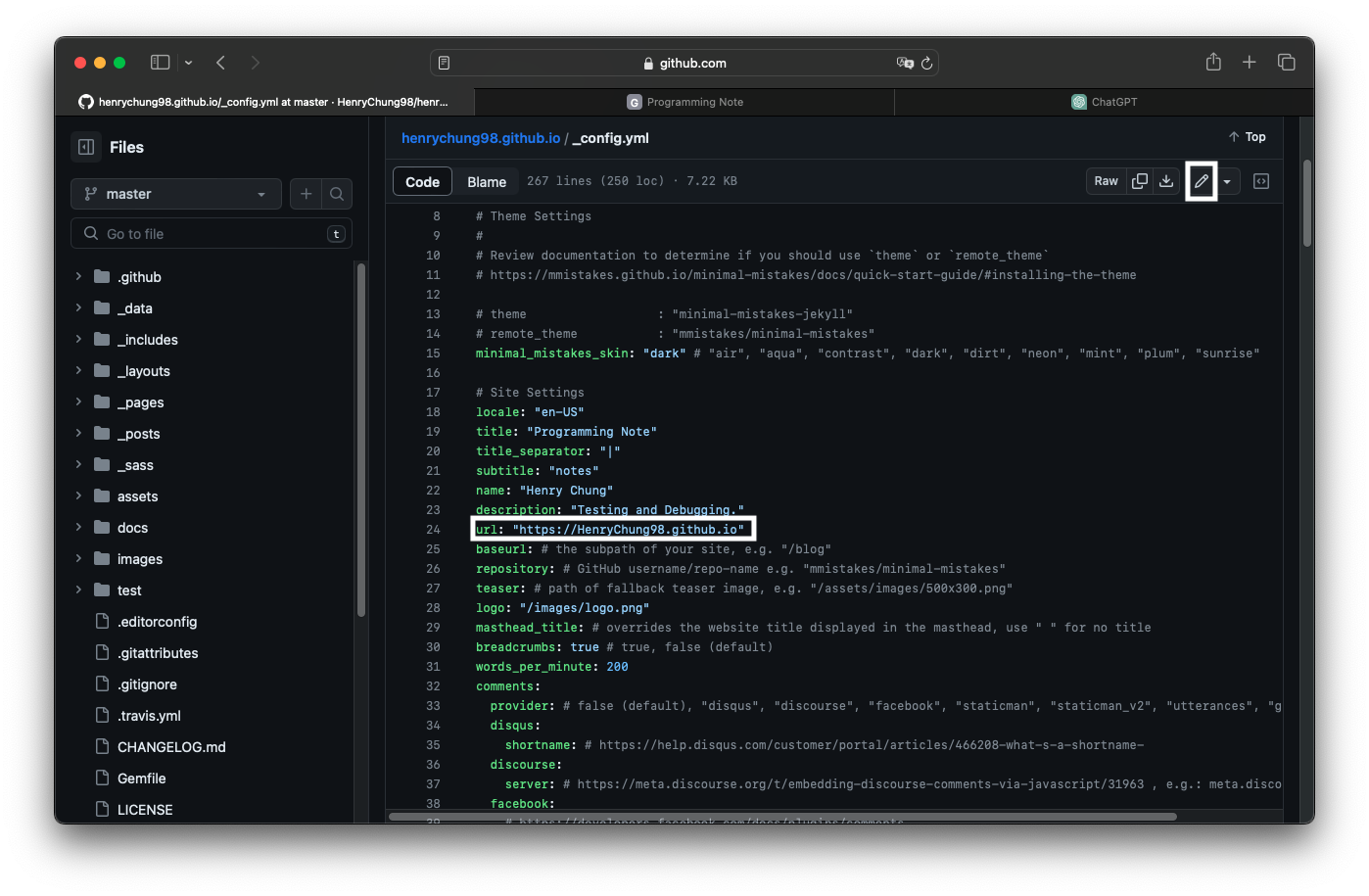The image size is (1369, 896).
Task: Expand the _sass folder chevron
Action: click(x=78, y=465)
